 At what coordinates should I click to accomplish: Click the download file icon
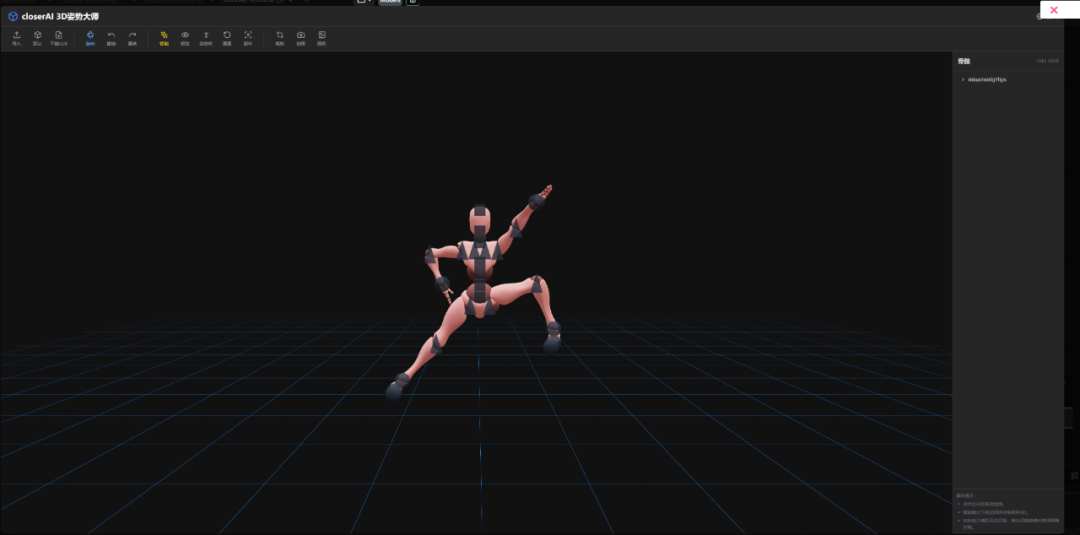(x=59, y=35)
